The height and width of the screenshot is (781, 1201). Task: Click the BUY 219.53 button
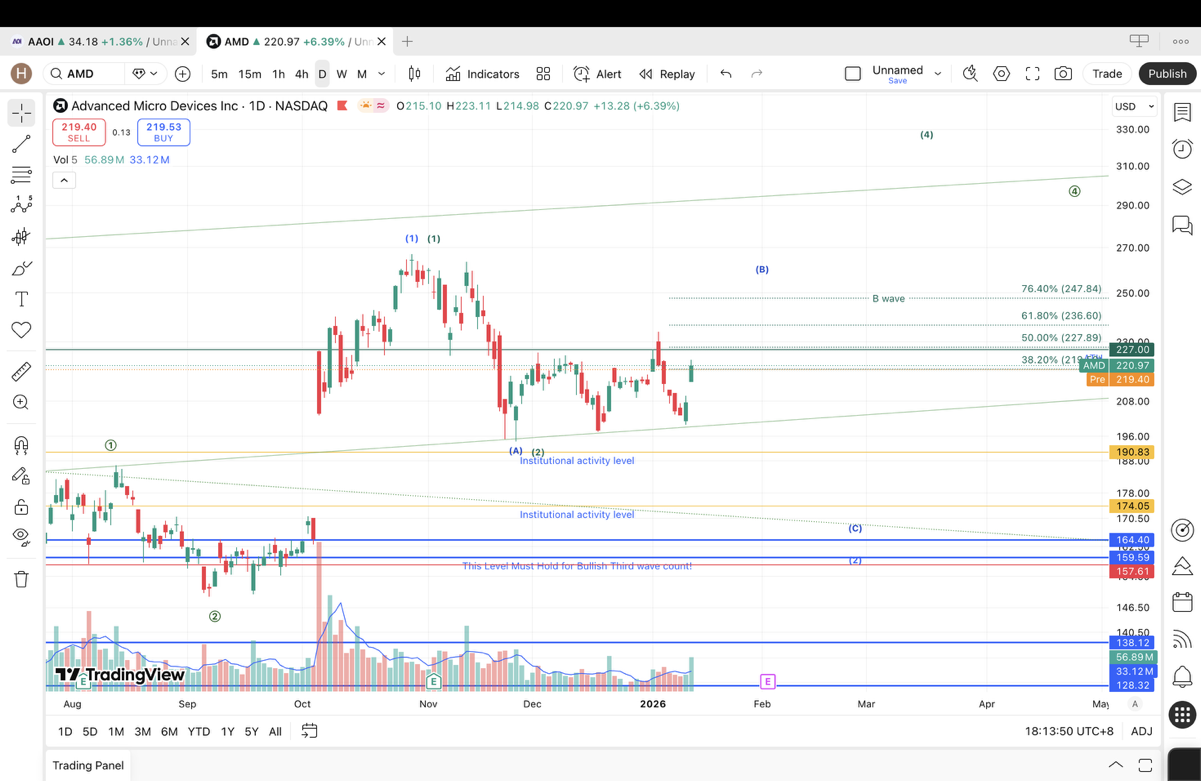164,132
